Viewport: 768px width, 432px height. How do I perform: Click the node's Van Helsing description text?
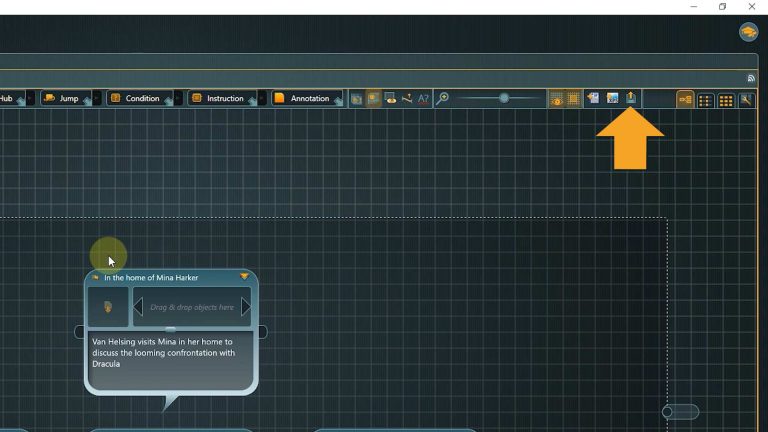pyautogui.click(x=164, y=353)
